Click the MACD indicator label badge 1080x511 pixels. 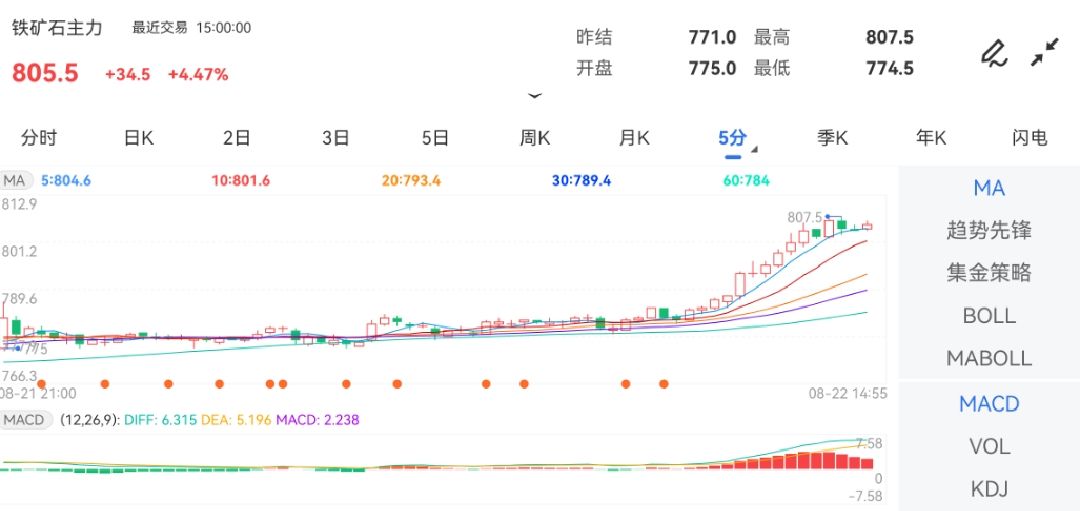click(23, 420)
